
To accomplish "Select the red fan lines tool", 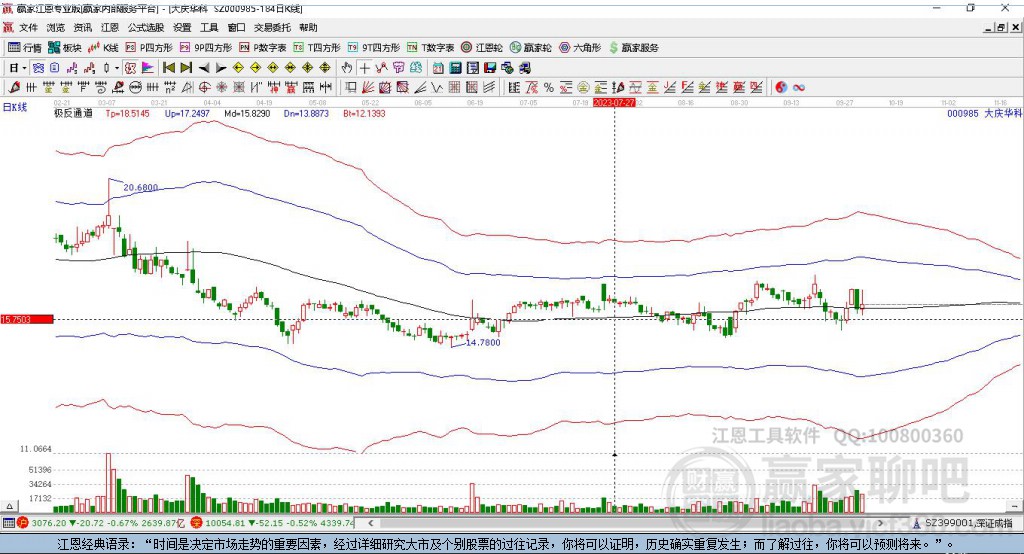I will 368,87.
